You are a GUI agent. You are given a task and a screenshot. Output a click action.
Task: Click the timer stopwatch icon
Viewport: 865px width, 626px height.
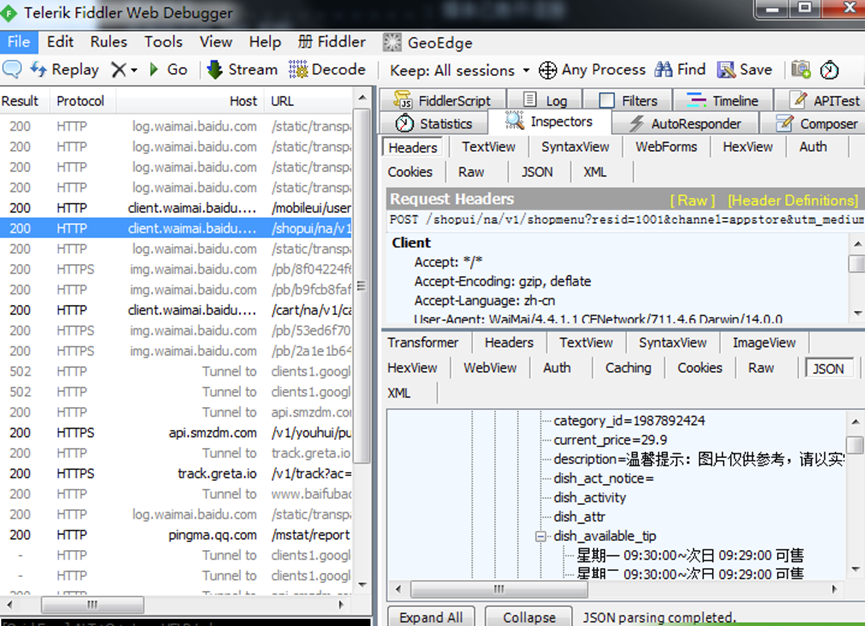(829, 70)
